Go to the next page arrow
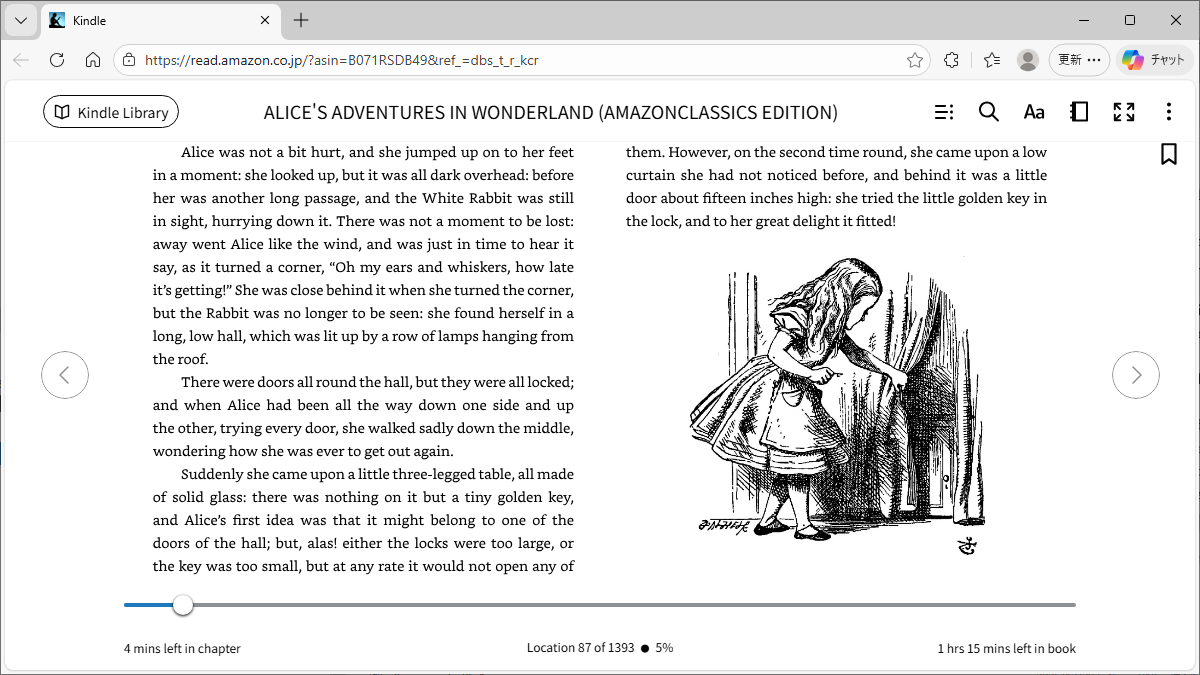Screen dimensions: 1200x675 coord(1136,375)
